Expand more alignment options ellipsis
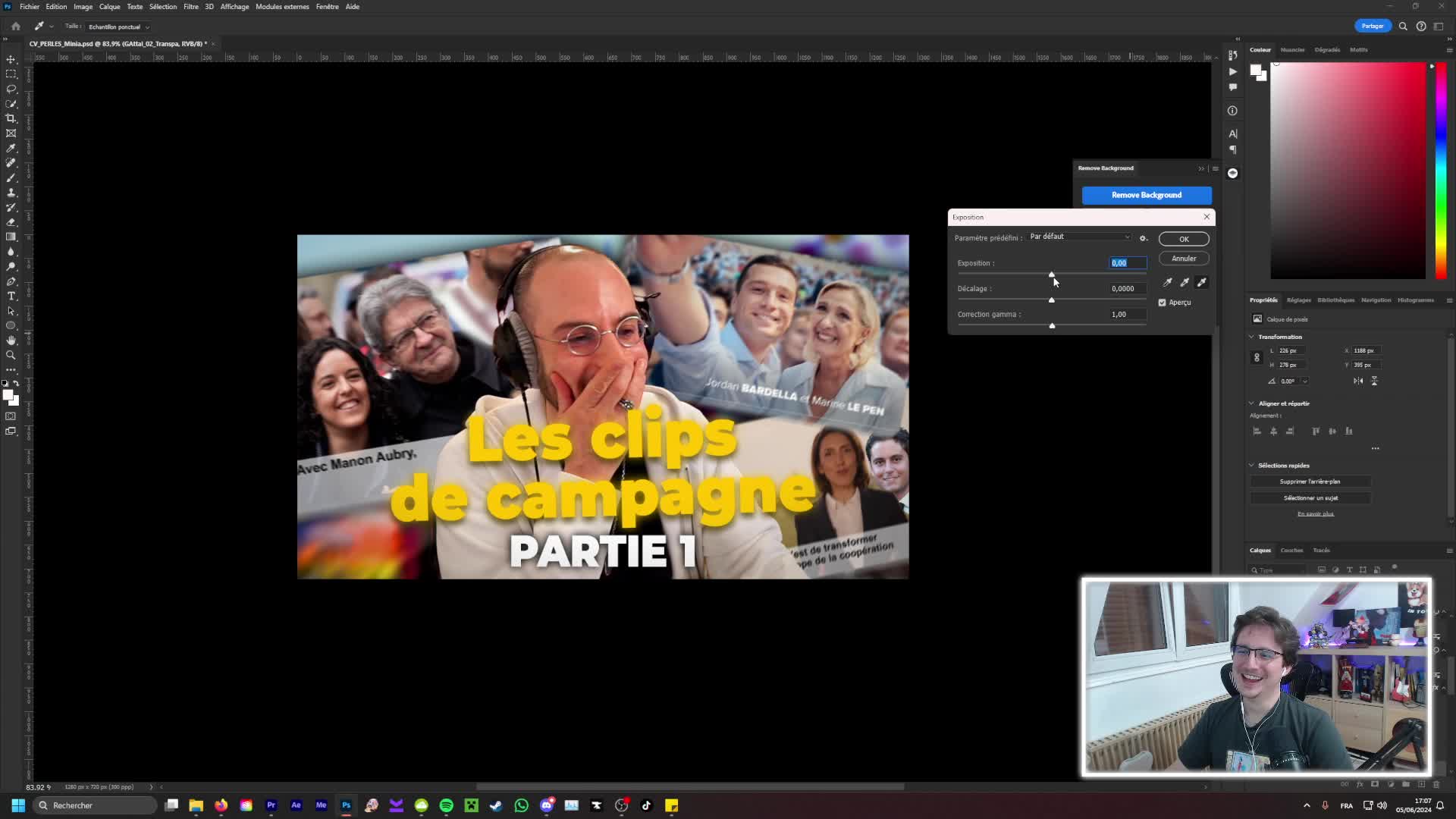Image resolution: width=1456 pixels, height=819 pixels. [x=1375, y=448]
